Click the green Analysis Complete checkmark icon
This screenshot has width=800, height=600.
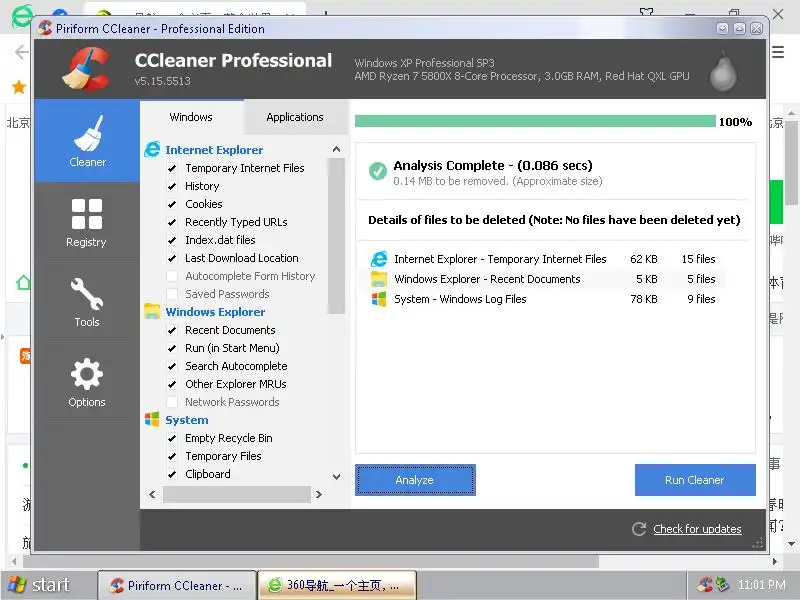pyautogui.click(x=378, y=171)
